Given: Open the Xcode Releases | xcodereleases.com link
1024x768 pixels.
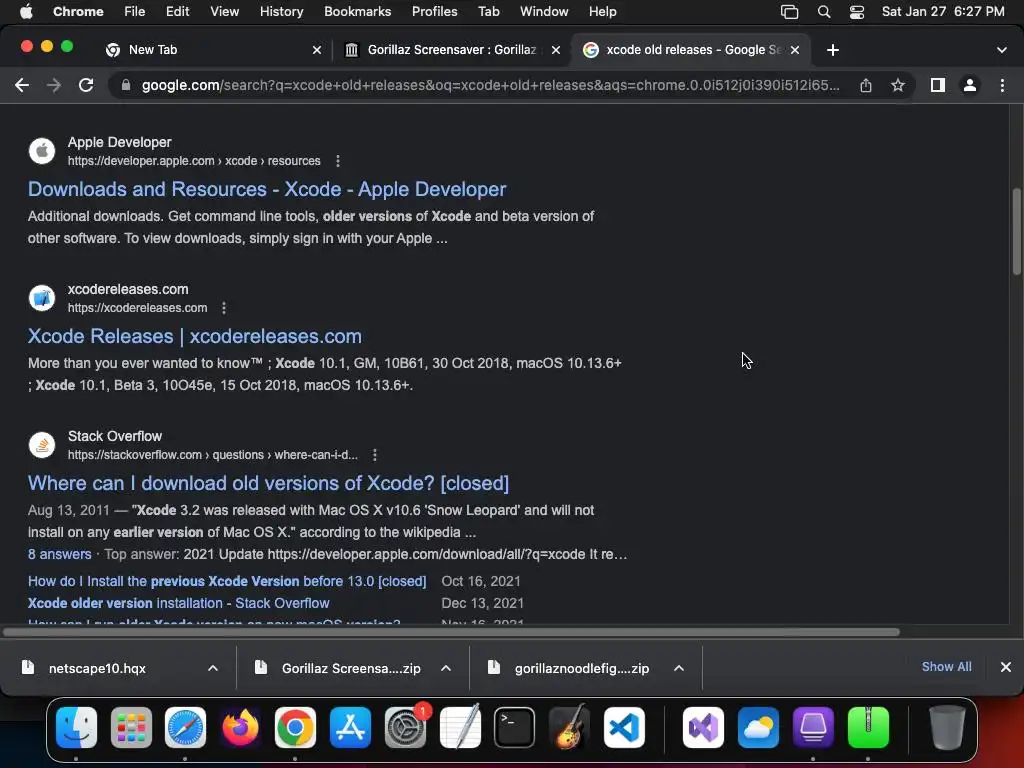Looking at the screenshot, I should 195,336.
